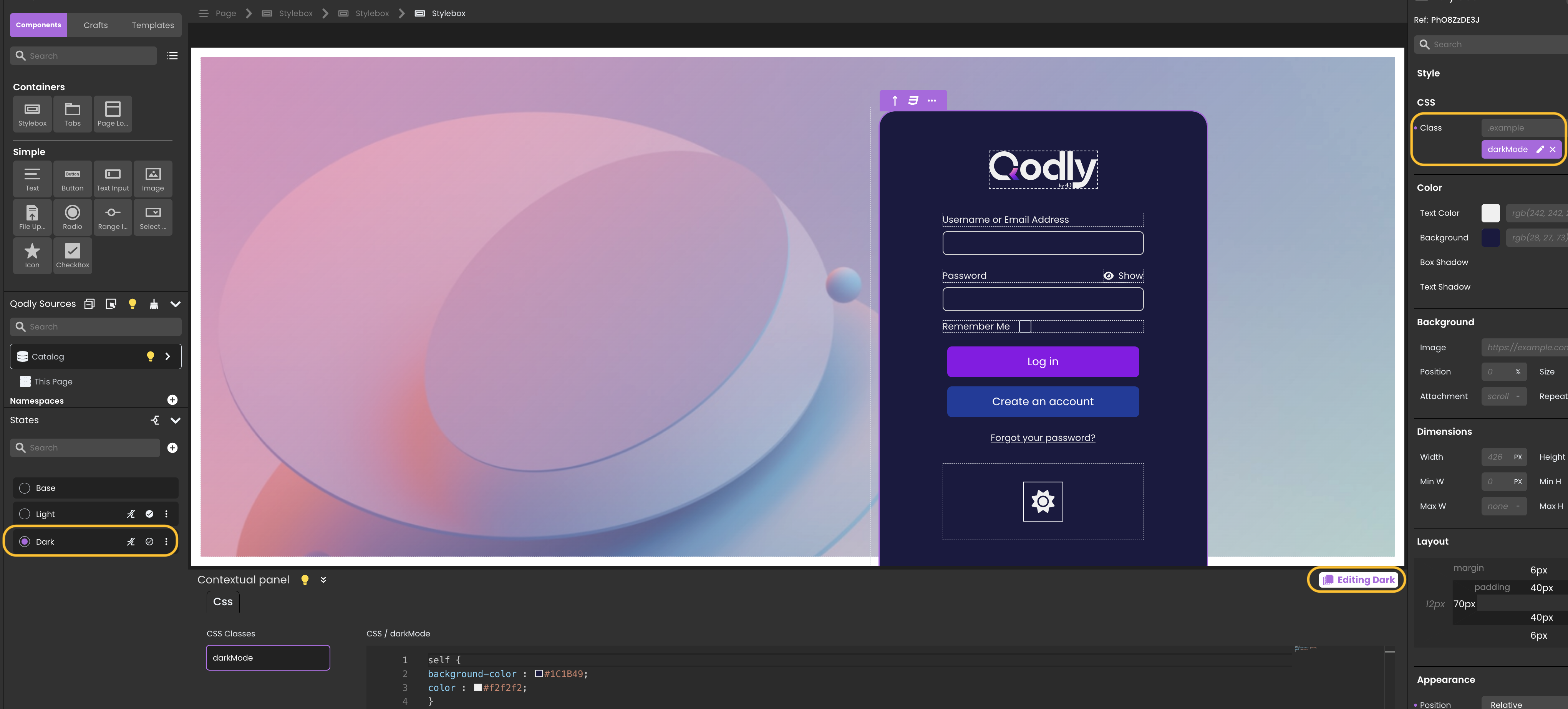Switch to the Crafts tab

(x=96, y=25)
